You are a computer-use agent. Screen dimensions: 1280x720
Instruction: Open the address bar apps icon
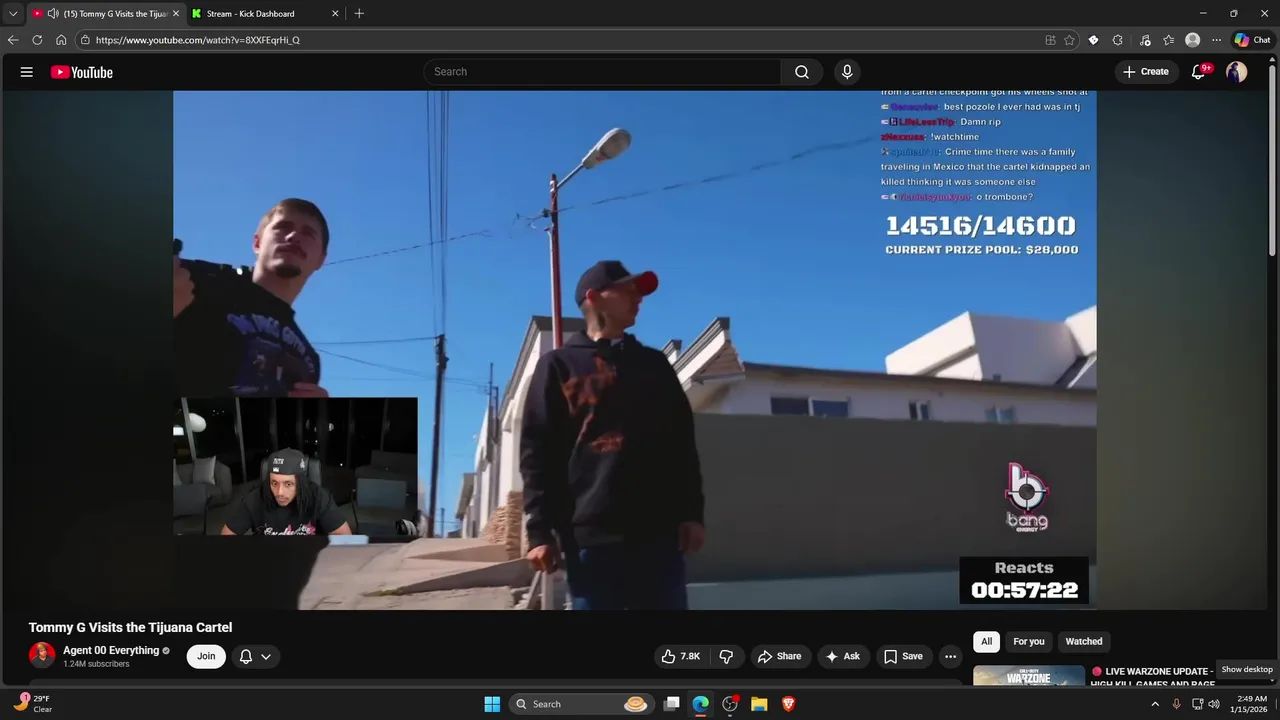tap(1050, 40)
